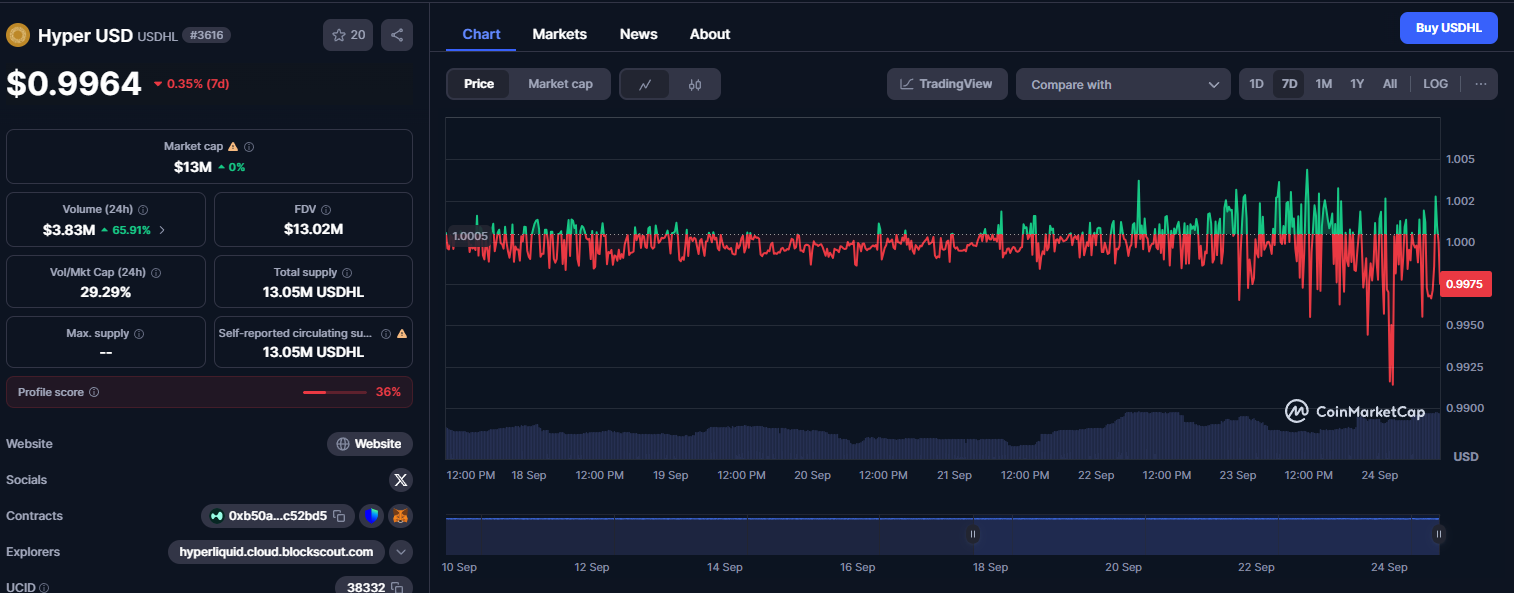Copy the contract address icon
This screenshot has width=1514, height=593.
click(x=340, y=516)
